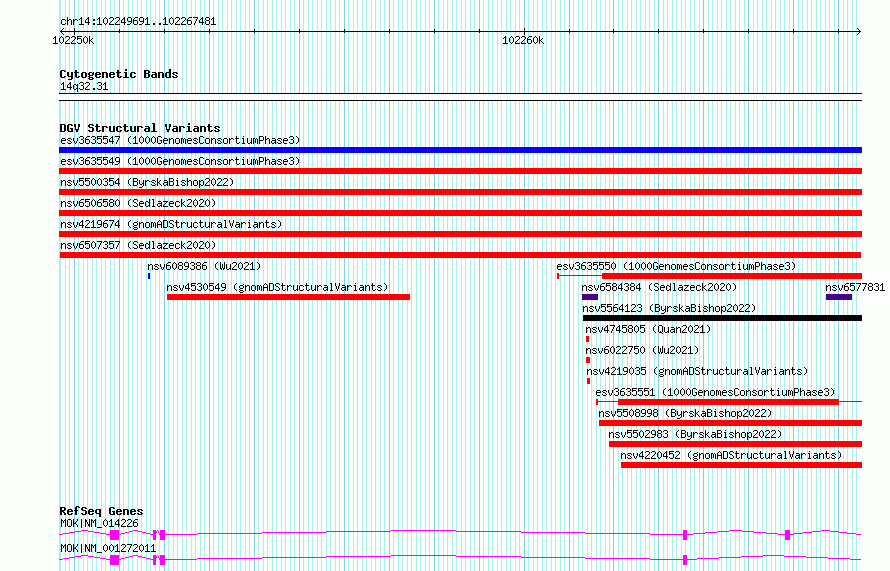Open nsv6089386 (Wu2021) label
Screen dimensions: 890x571
click(204, 266)
